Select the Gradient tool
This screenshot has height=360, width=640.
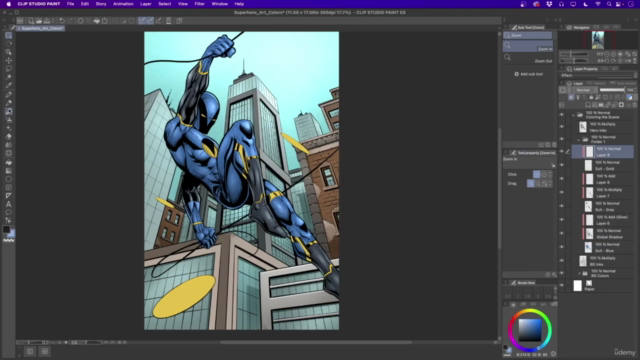[x=9, y=171]
